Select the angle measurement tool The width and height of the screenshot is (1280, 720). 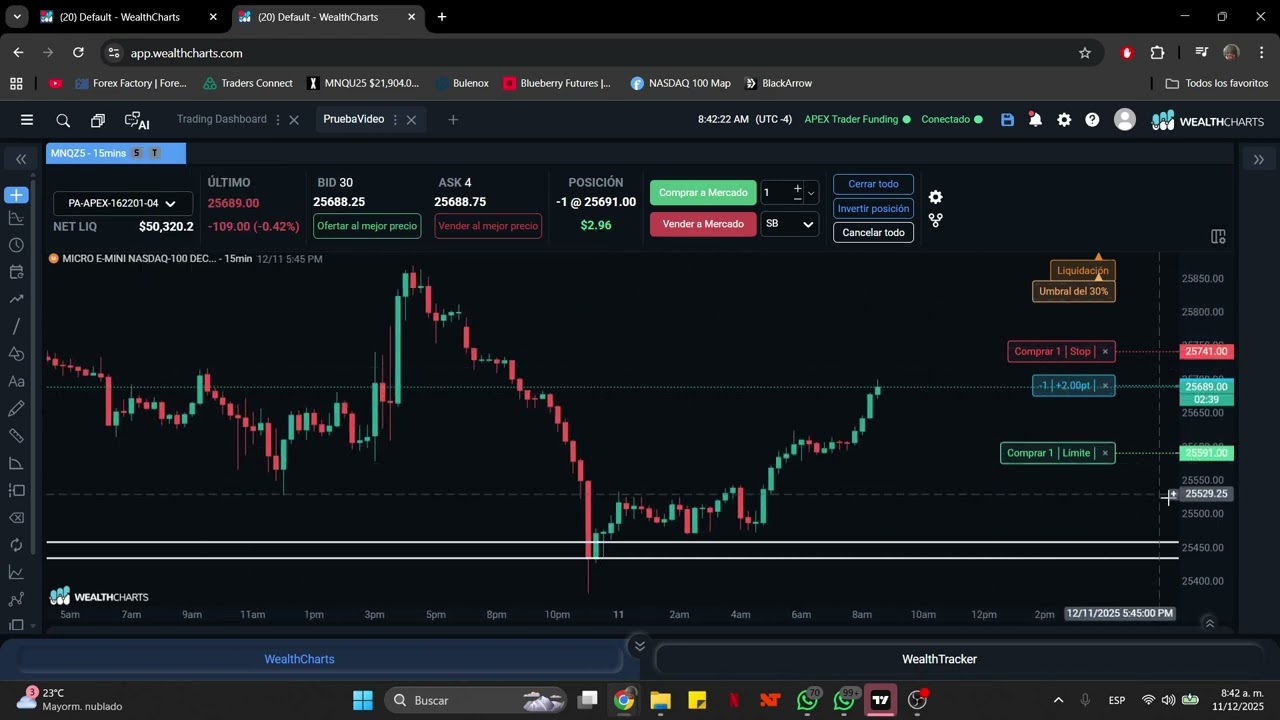16,463
